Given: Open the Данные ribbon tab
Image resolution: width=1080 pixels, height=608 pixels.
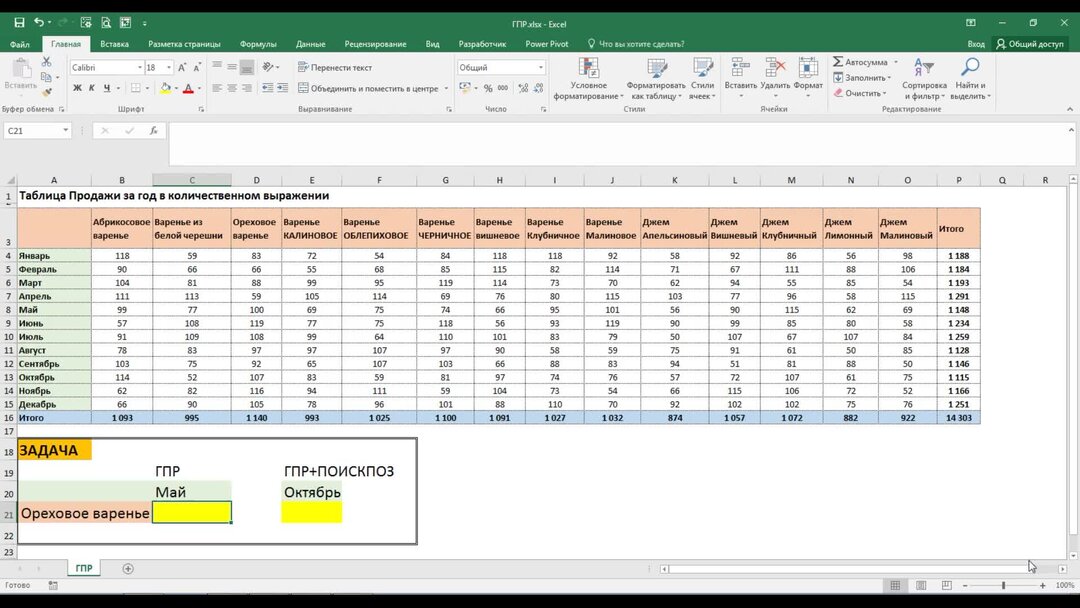Looking at the screenshot, I should coord(311,44).
